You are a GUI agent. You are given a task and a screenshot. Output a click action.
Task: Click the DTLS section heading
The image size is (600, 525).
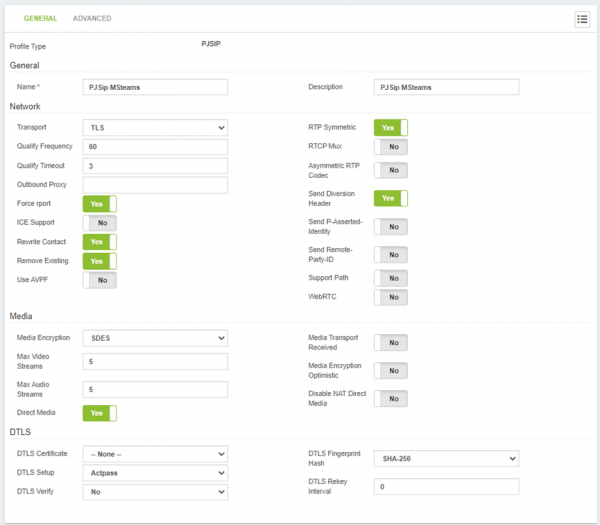(x=20, y=432)
